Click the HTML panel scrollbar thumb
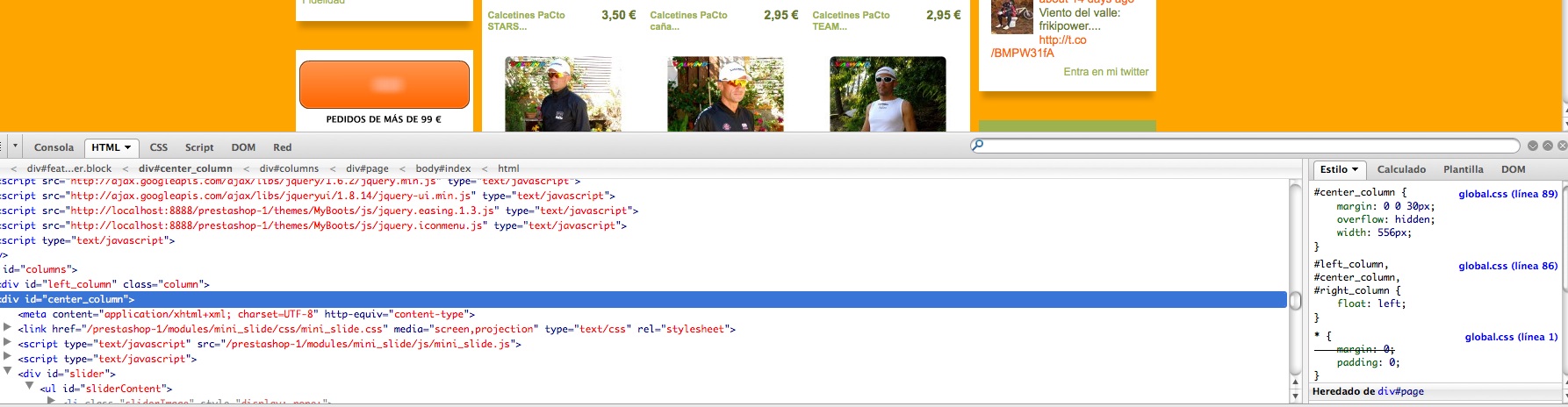This screenshot has height=407, width=1568. 1295,301
